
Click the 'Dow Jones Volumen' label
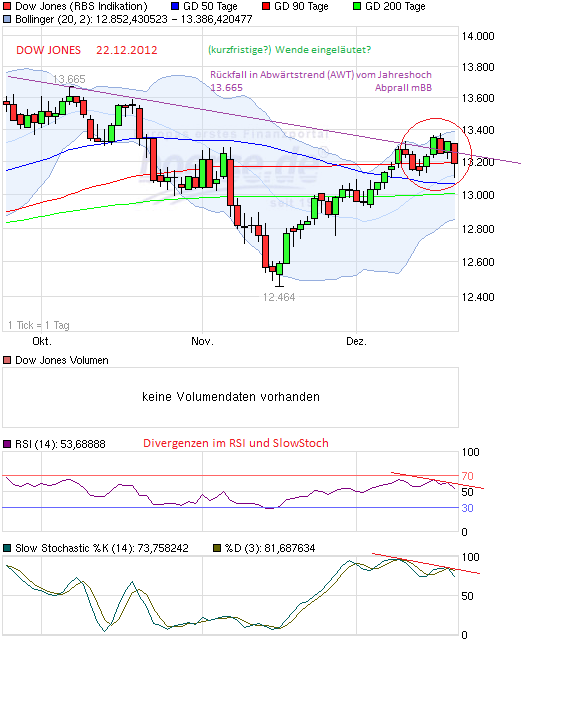[62, 360]
